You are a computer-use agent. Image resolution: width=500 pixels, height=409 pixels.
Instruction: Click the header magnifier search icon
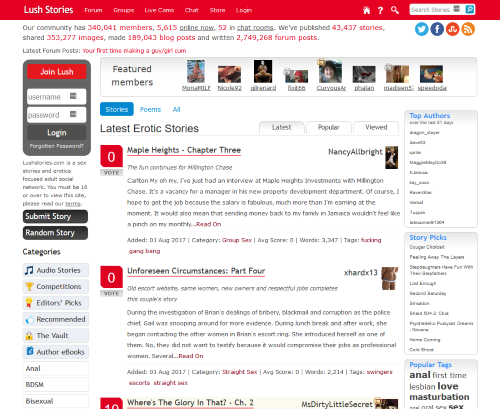point(395,10)
